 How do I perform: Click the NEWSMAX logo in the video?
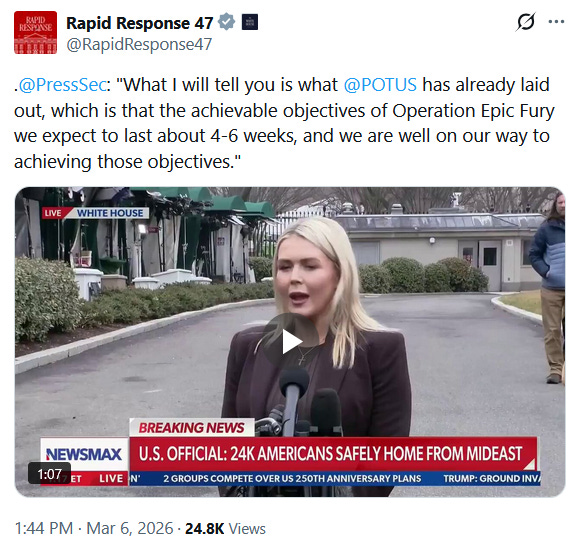(84, 454)
